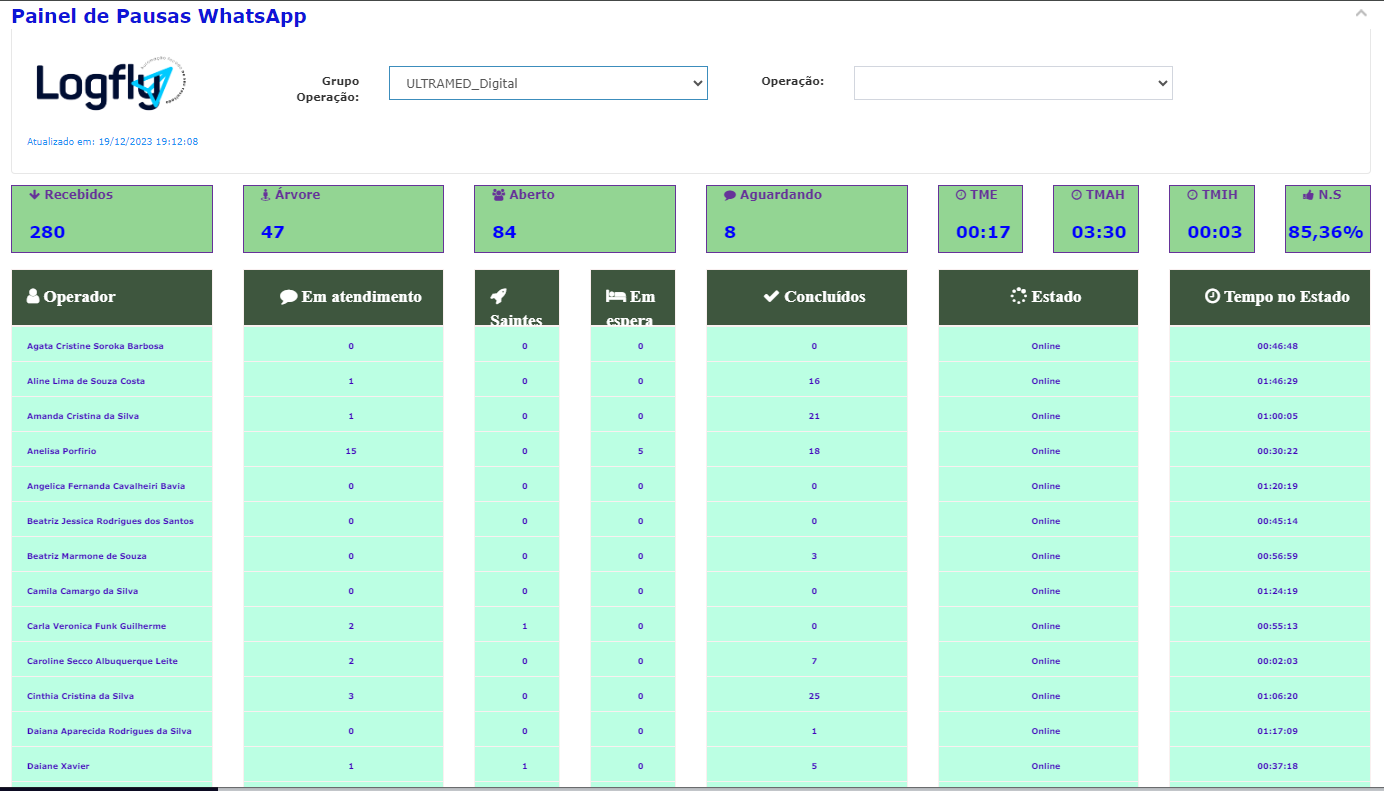Screen dimensions: 1384x791
Task: Click the TME value 00:17
Action: click(x=983, y=232)
